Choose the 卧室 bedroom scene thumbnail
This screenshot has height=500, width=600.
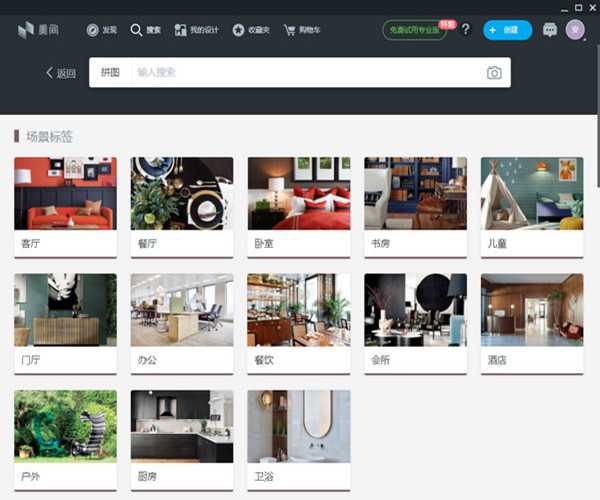pos(298,194)
